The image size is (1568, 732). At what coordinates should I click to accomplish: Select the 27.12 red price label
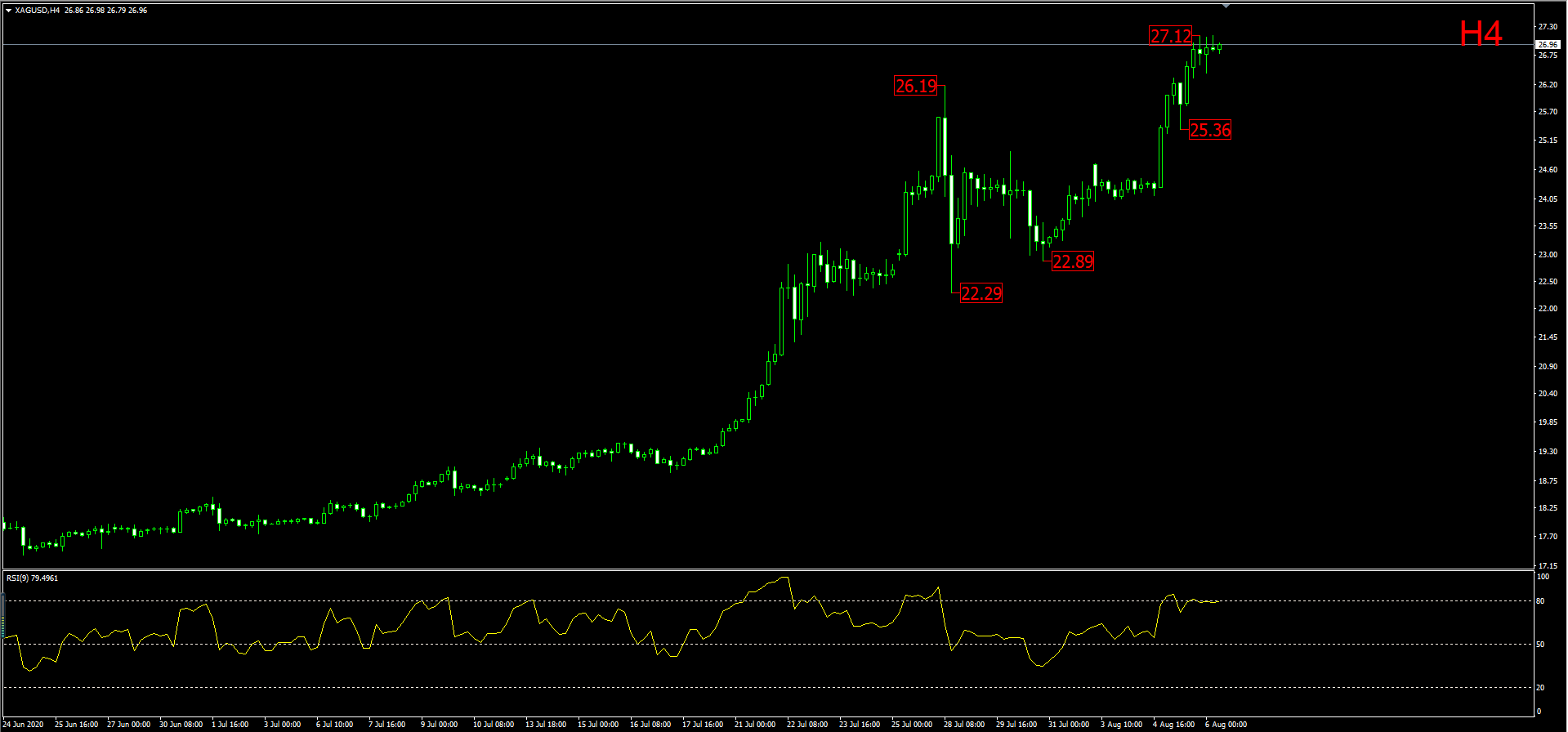[1171, 36]
